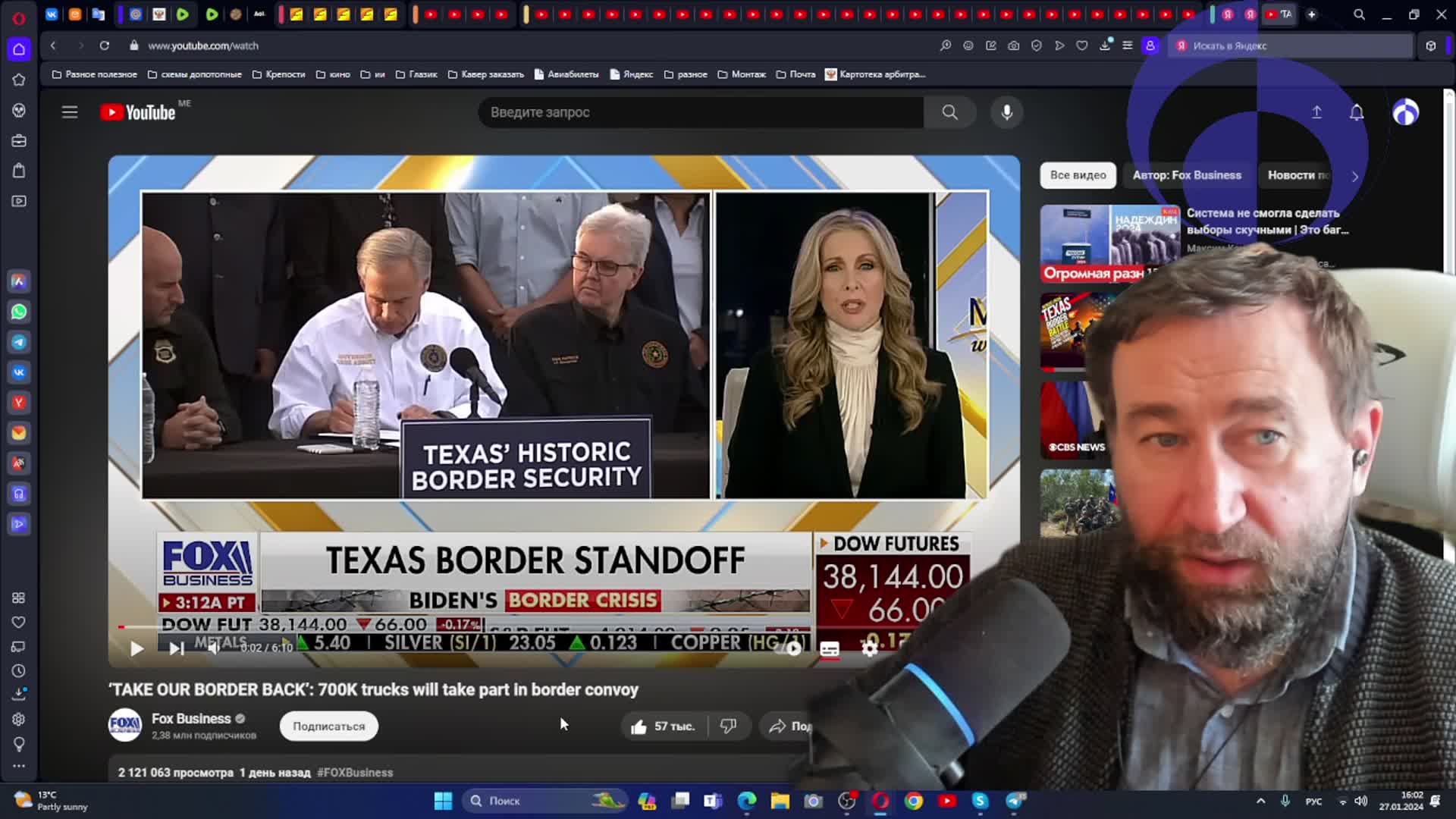Mute the video player volume
This screenshot has height=819, width=1456.
pos(215,648)
